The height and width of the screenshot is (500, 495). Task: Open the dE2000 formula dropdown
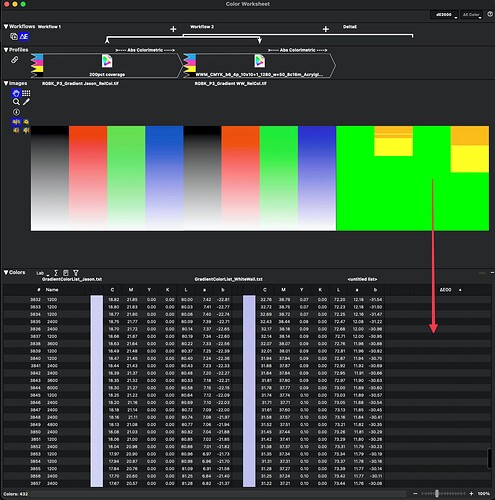coord(444,15)
